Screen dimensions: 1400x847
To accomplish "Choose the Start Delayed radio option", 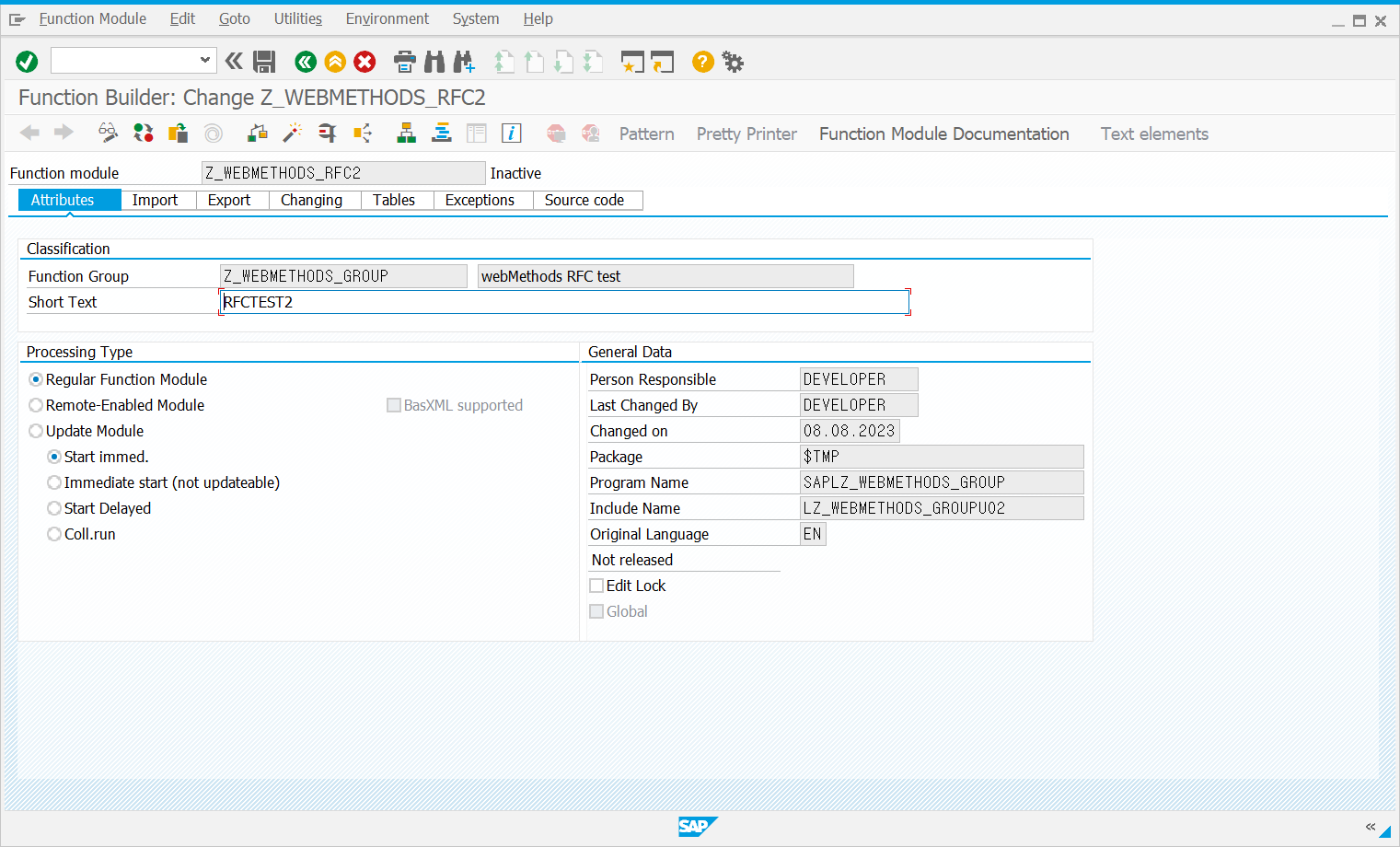I will point(54,508).
